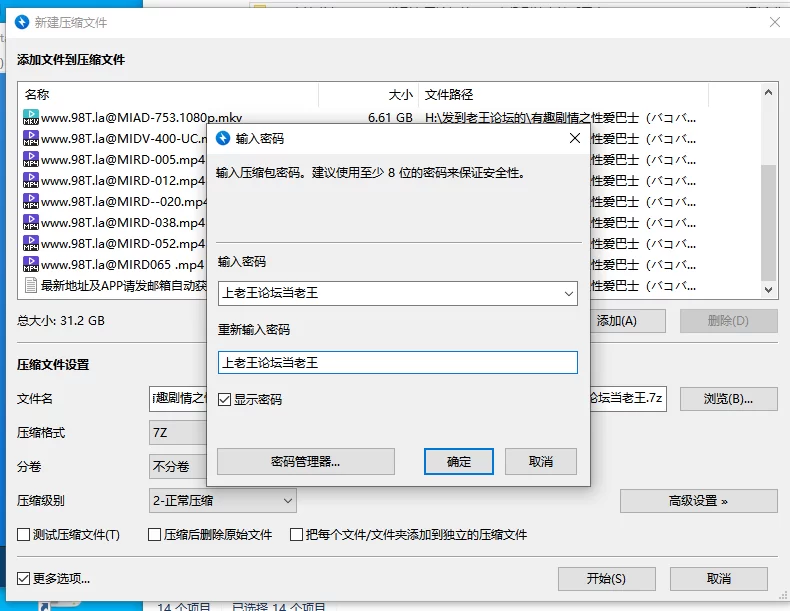Click the 重新输入密码 confirmation field
The height and width of the screenshot is (611, 790).
[398, 363]
